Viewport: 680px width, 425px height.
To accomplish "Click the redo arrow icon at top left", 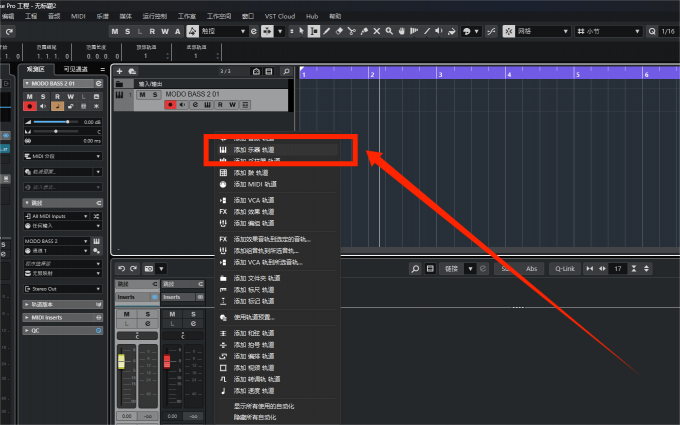I will [9, 31].
